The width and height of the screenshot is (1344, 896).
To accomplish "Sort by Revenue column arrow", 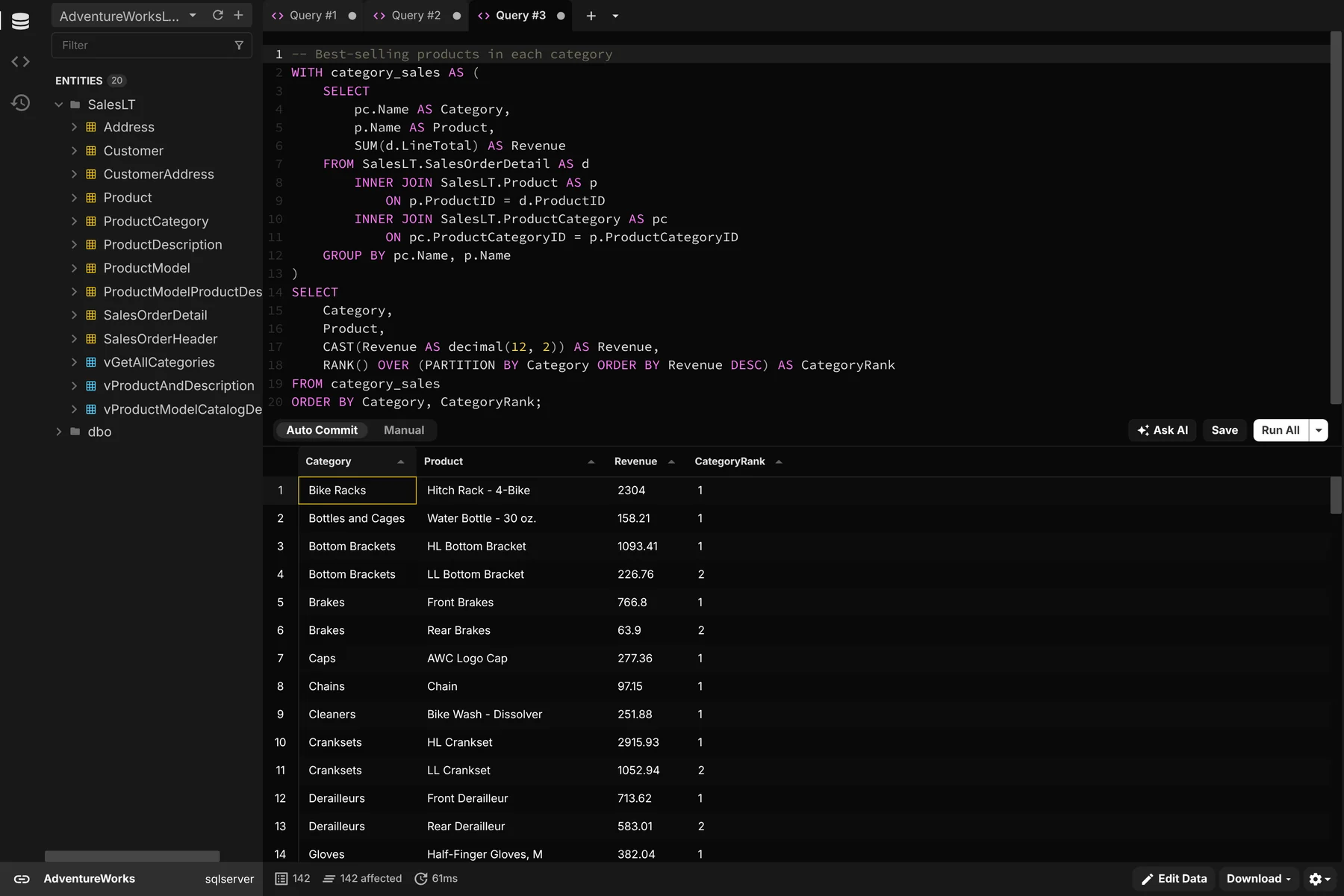I will 671,461.
